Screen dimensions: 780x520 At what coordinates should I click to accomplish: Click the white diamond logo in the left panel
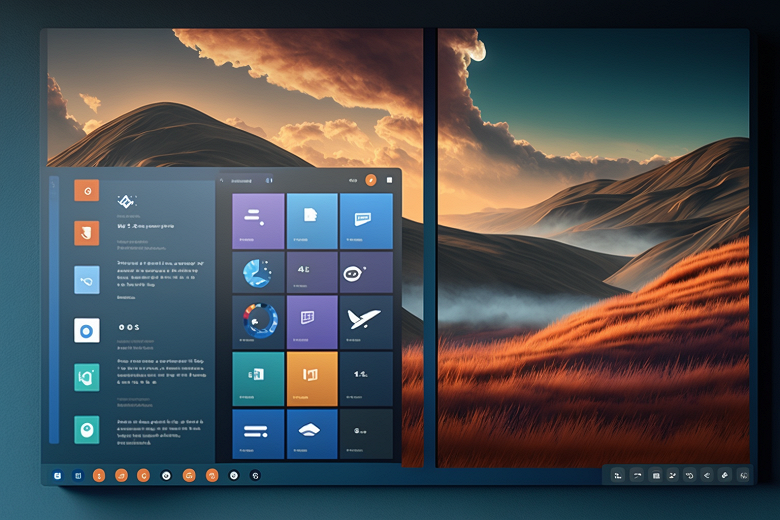[x=126, y=202]
